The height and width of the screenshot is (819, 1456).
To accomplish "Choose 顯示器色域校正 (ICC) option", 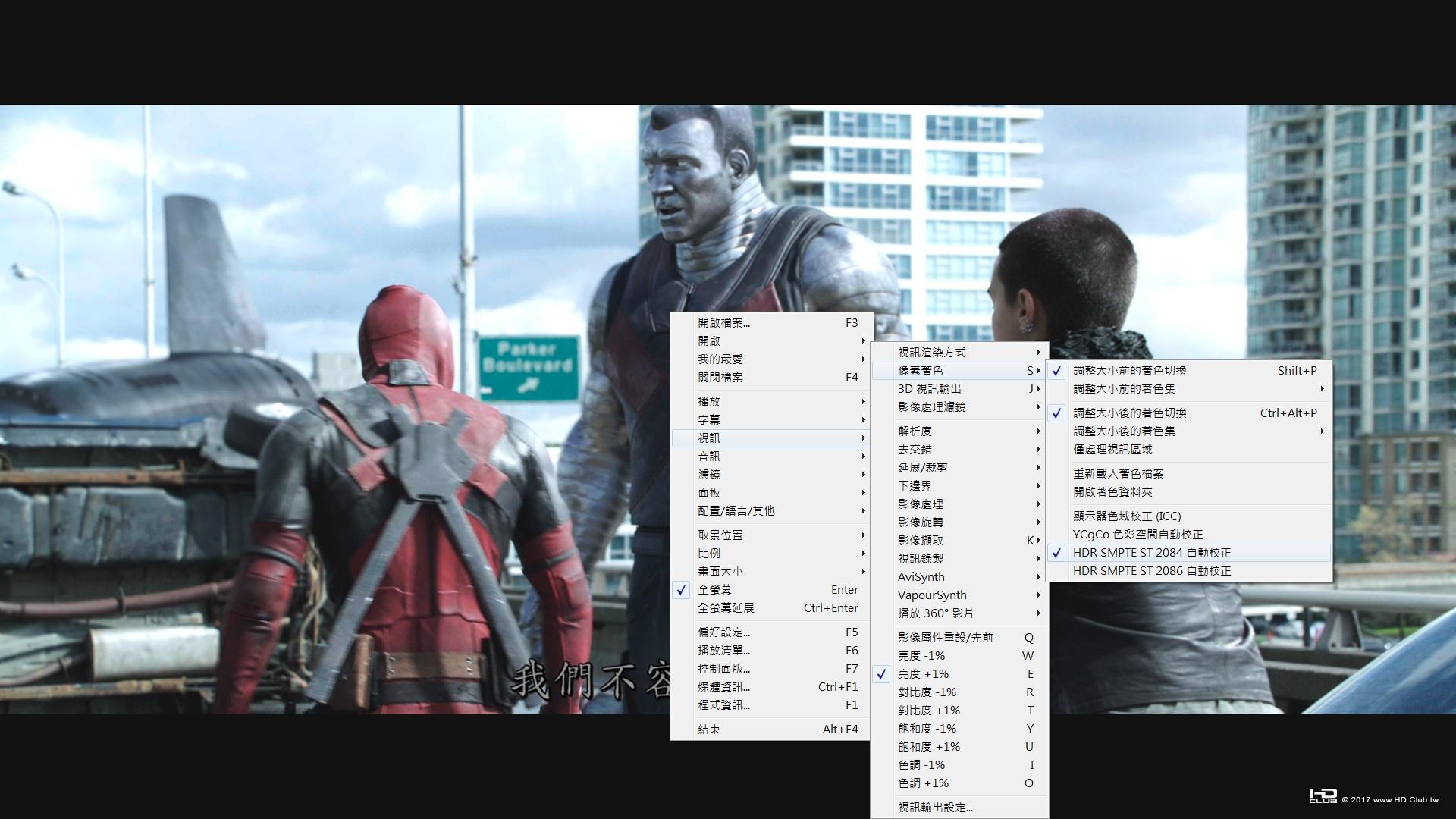I will (1127, 516).
